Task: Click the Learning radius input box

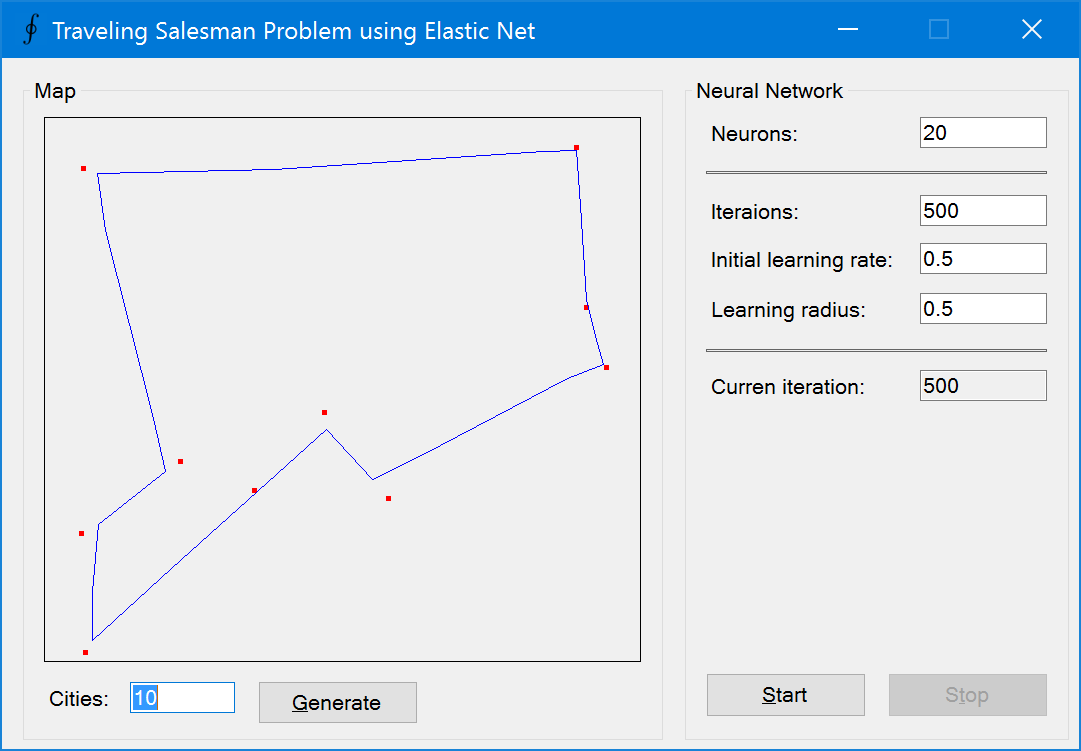Action: click(982, 308)
